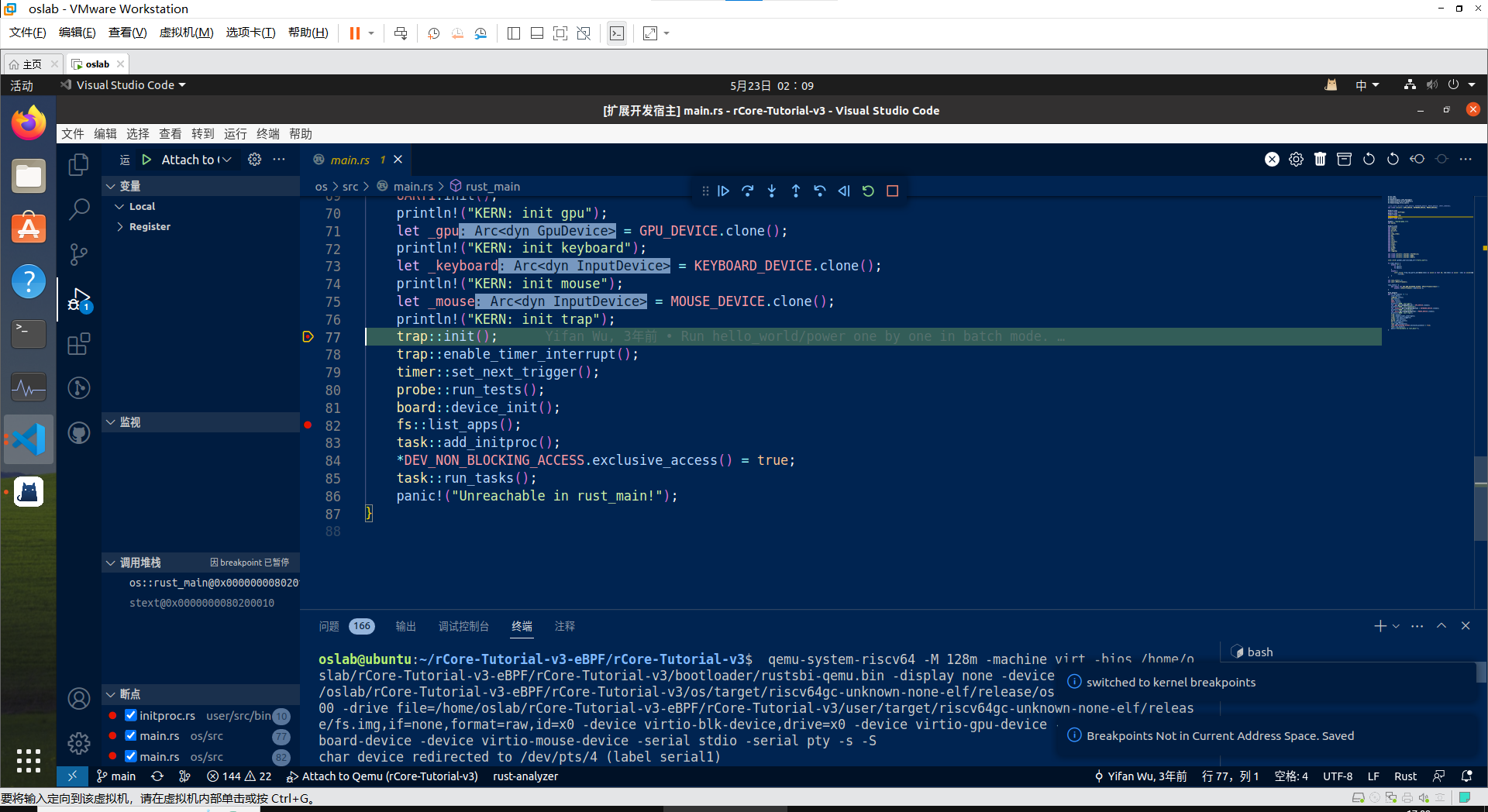Step back in the debug toolbar
Screen dimensions: 1488x812
tap(820, 191)
